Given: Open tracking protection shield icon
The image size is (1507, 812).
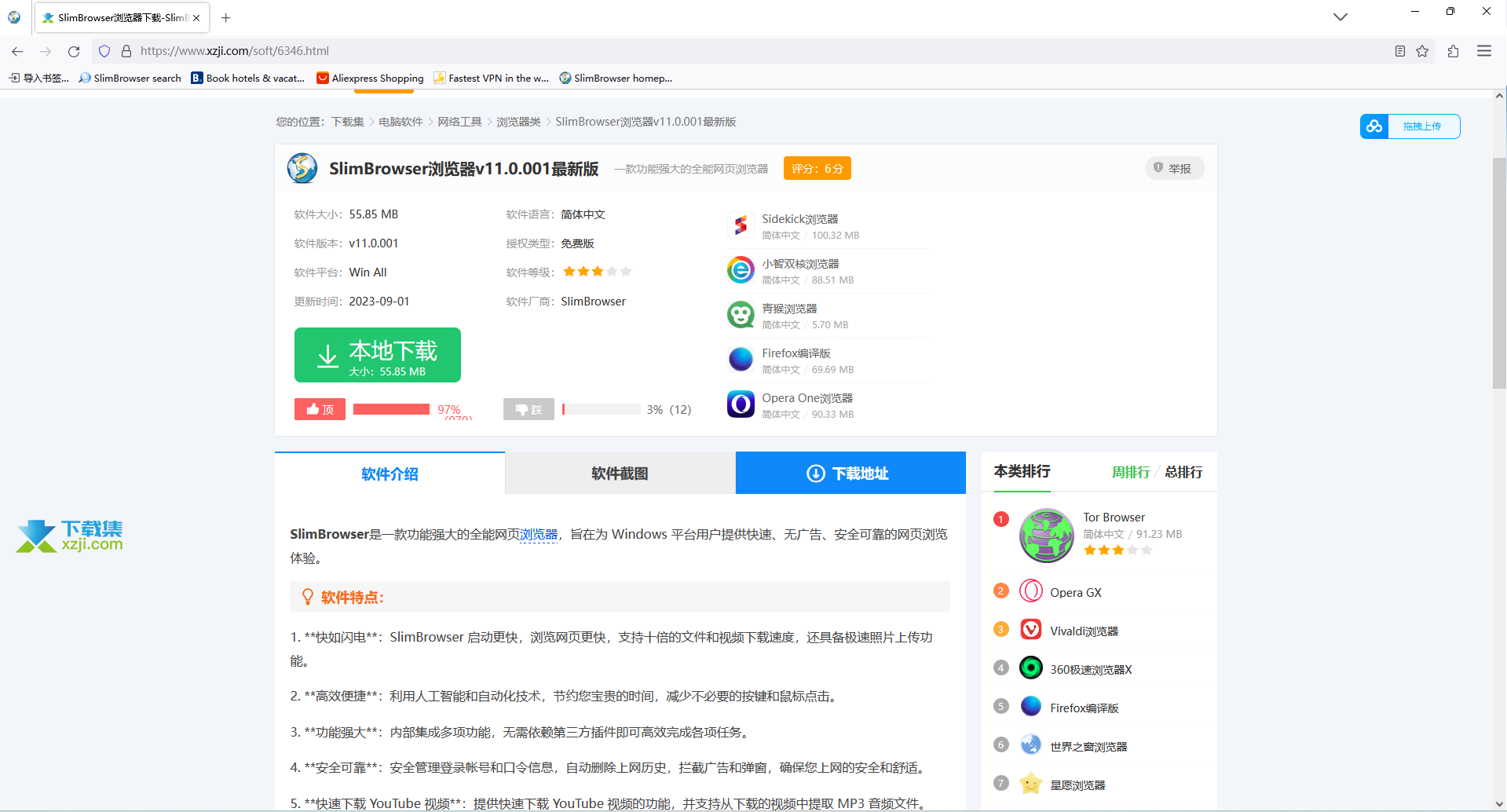Looking at the screenshot, I should (104, 51).
